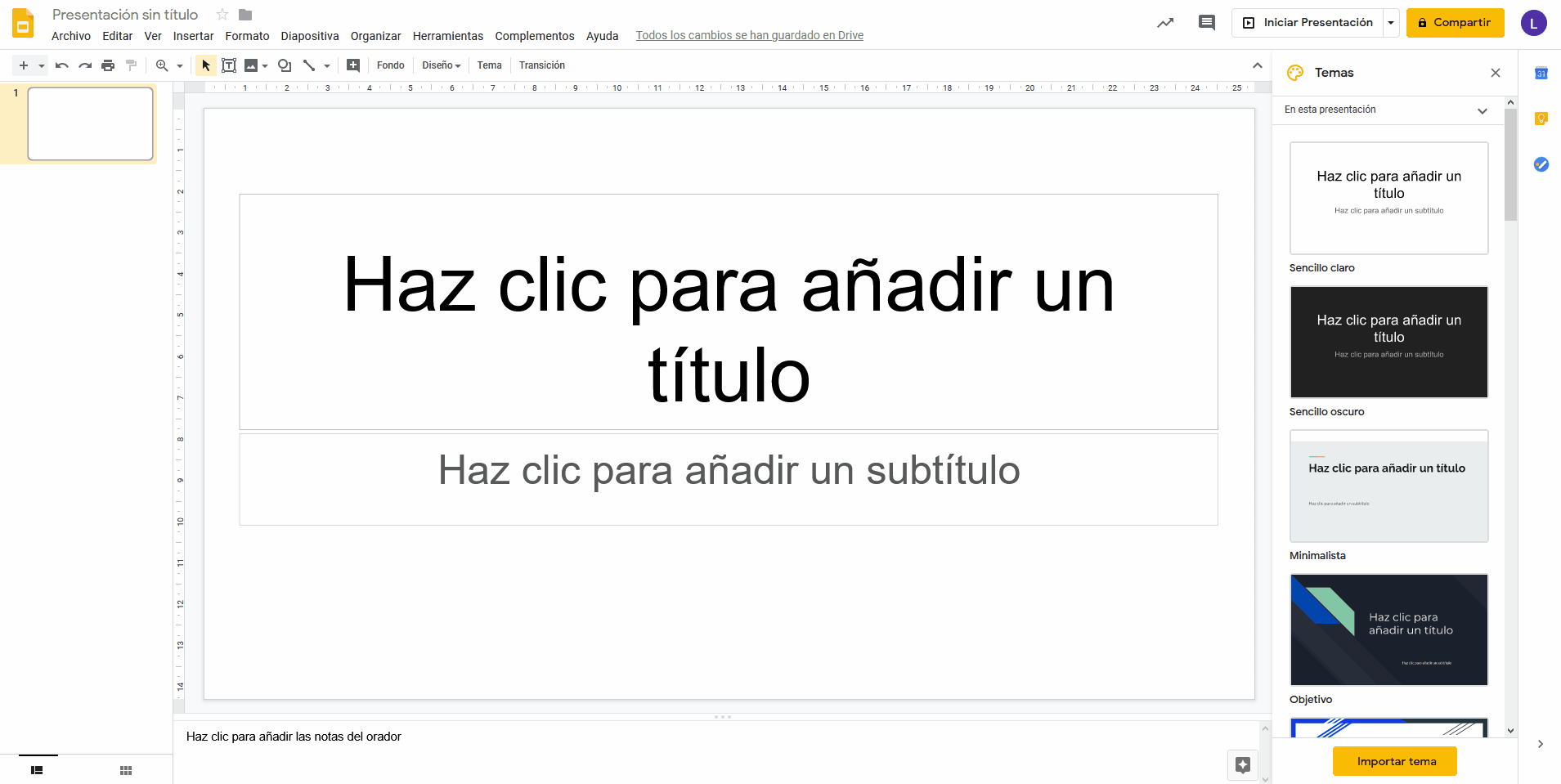Image resolution: width=1561 pixels, height=784 pixels.
Task: Select the paint format roller
Action: (x=131, y=65)
